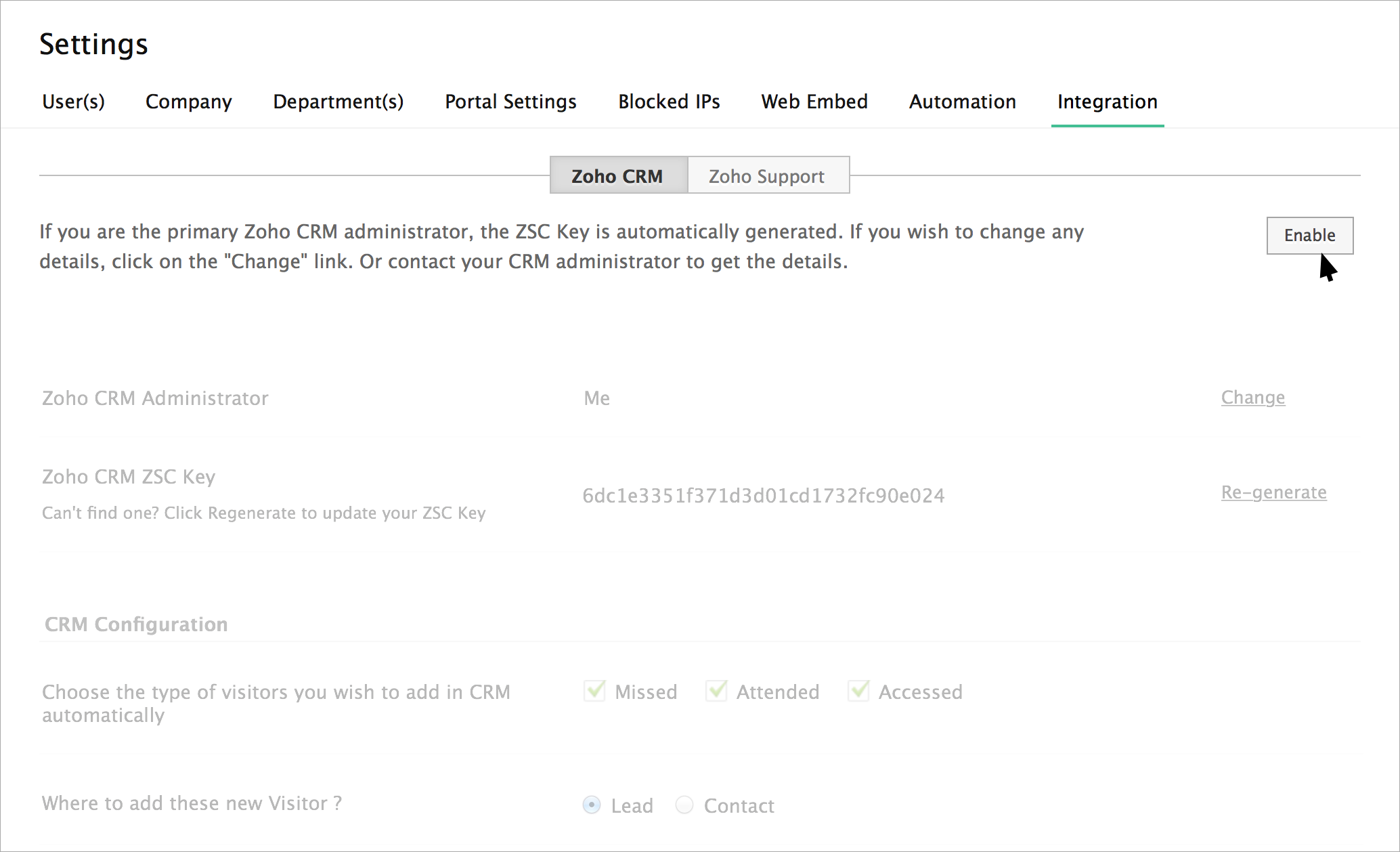Click the ZSC key value text
1400x852 pixels.
pos(763,496)
